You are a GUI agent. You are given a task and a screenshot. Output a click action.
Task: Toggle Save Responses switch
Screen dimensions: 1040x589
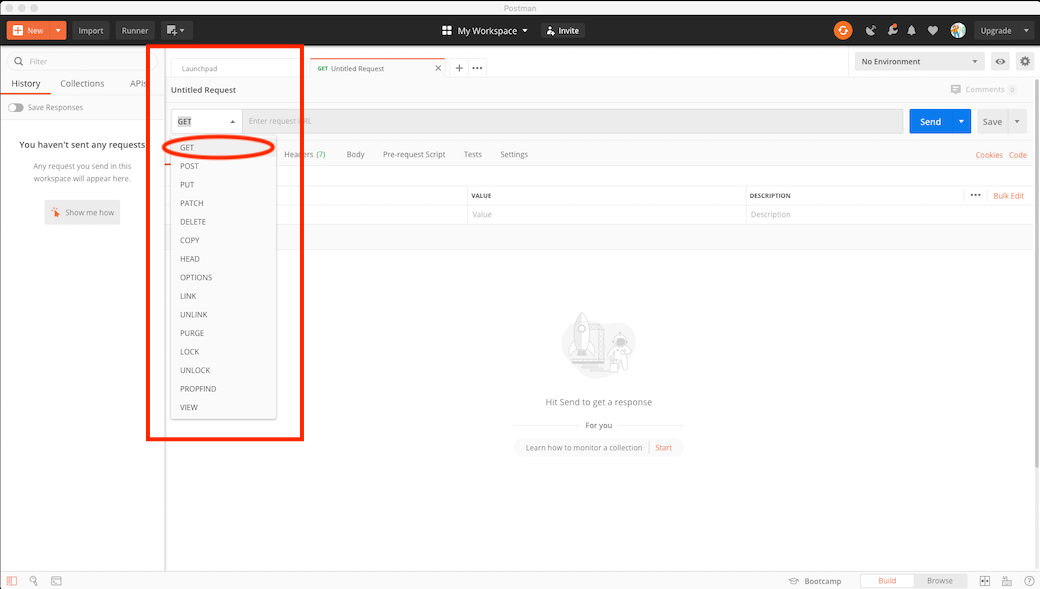click(16, 107)
